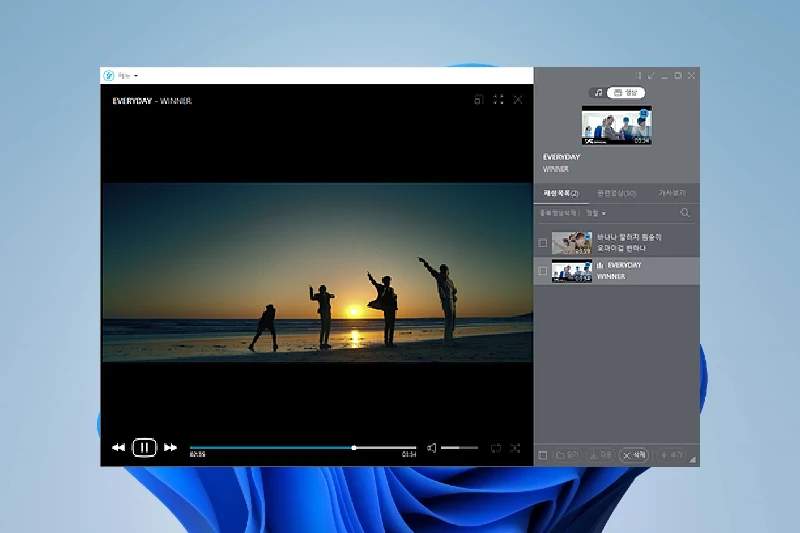800x533 pixels.
Task: Close the Melon player window
Action: [691, 75]
